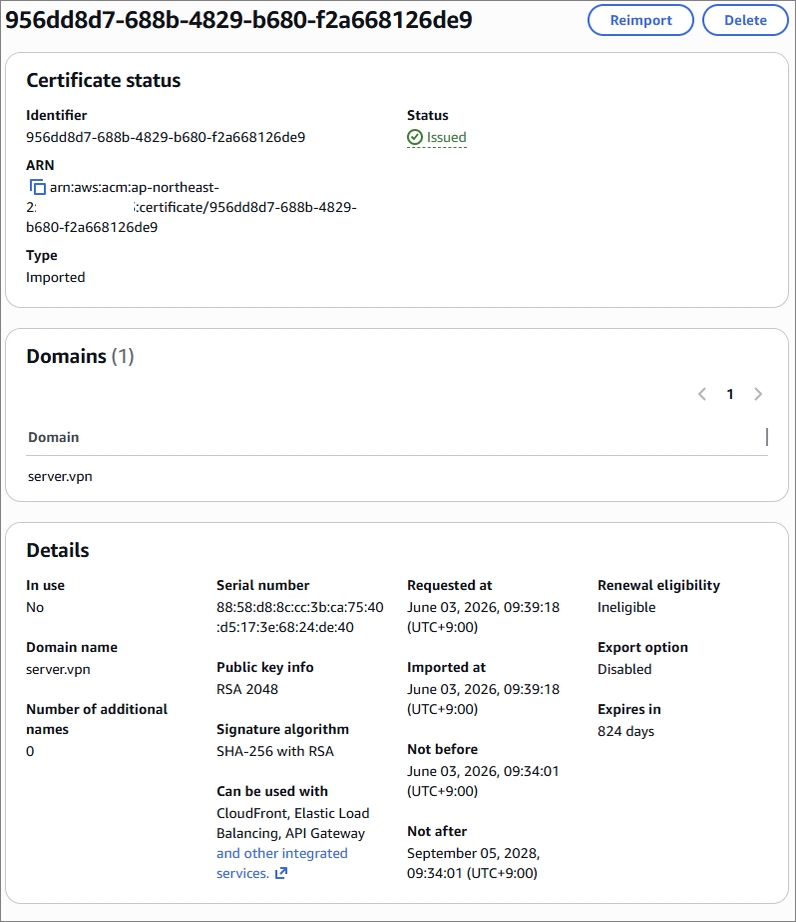Click the column resize handle beside Domain
Screen dimensions: 796x922
pyautogui.click(x=767, y=437)
